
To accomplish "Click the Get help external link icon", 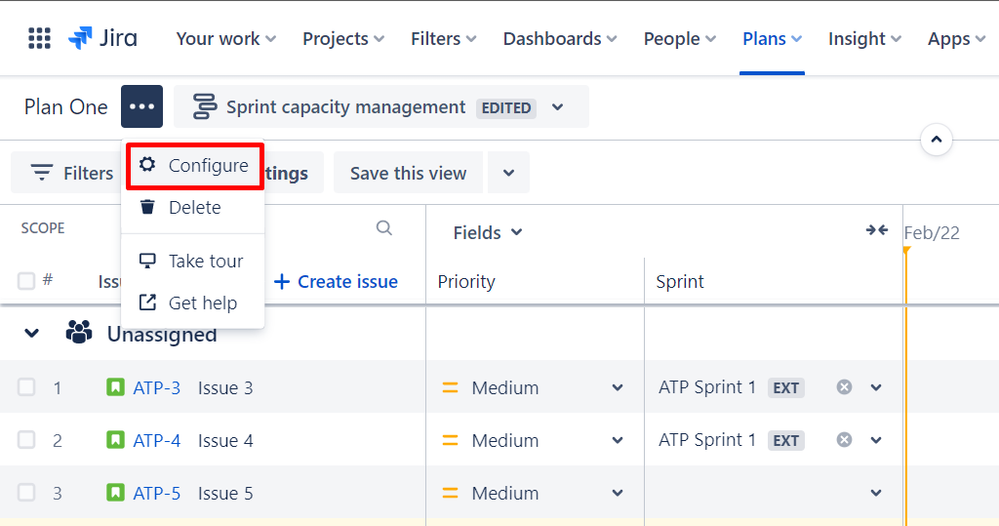I will click(x=147, y=302).
